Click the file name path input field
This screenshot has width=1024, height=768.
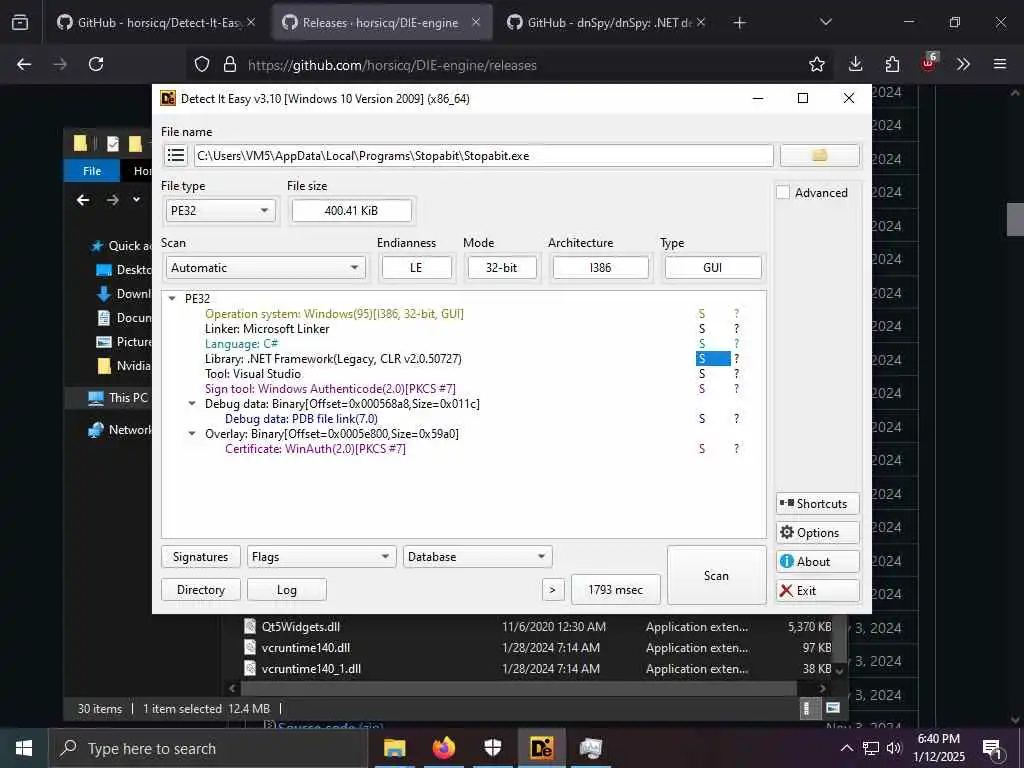coord(483,155)
